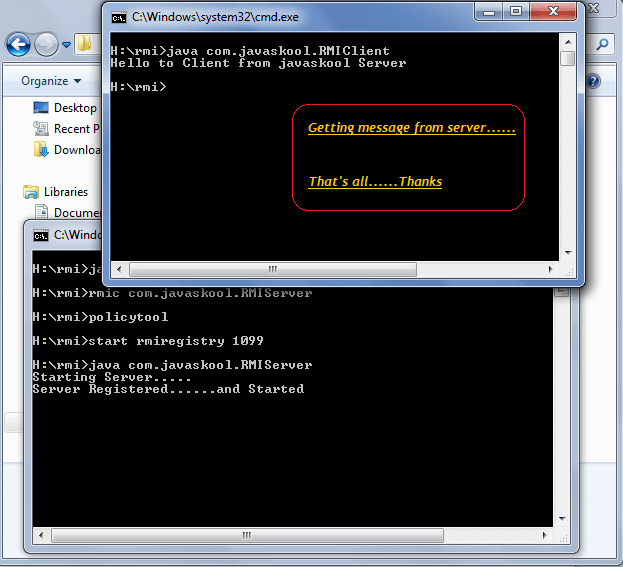This screenshot has width=623, height=567.
Task: Click the Explorer Forward navigation arrow
Action: tap(46, 45)
